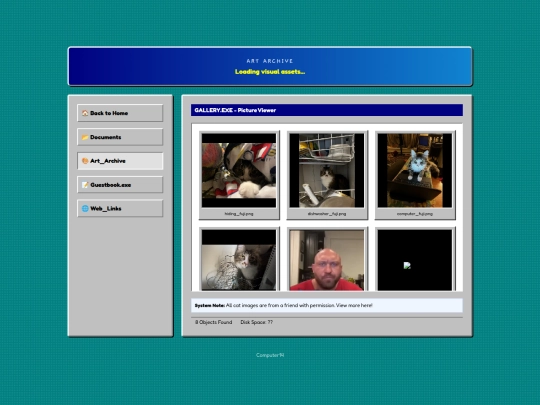This screenshot has width=540, height=405.
Task: Click the dishwasher_fuji.png file name caption
Action: tap(327, 214)
